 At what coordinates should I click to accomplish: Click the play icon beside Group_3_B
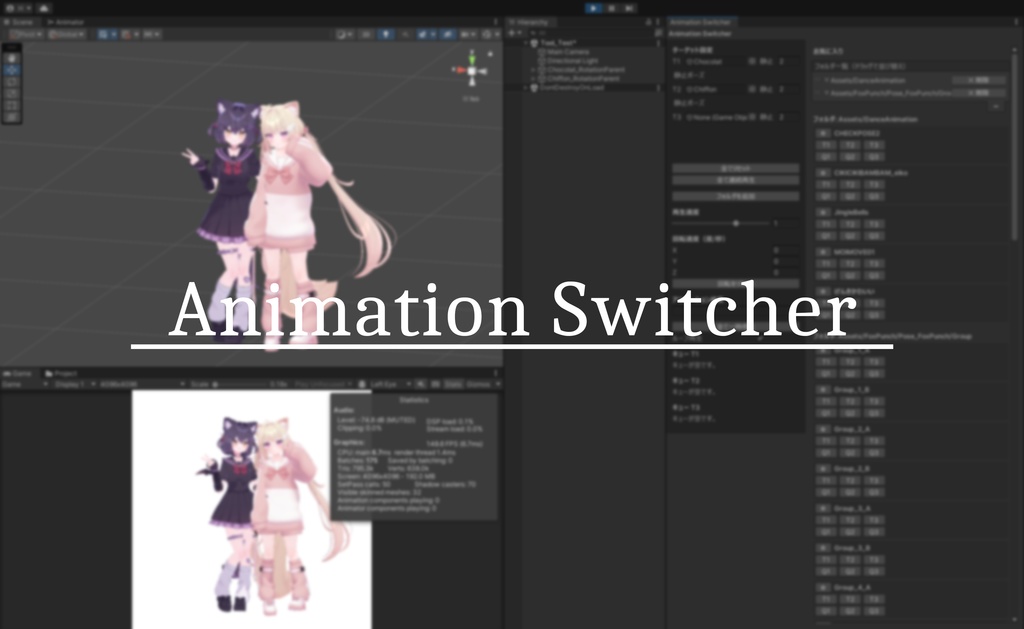coord(823,548)
